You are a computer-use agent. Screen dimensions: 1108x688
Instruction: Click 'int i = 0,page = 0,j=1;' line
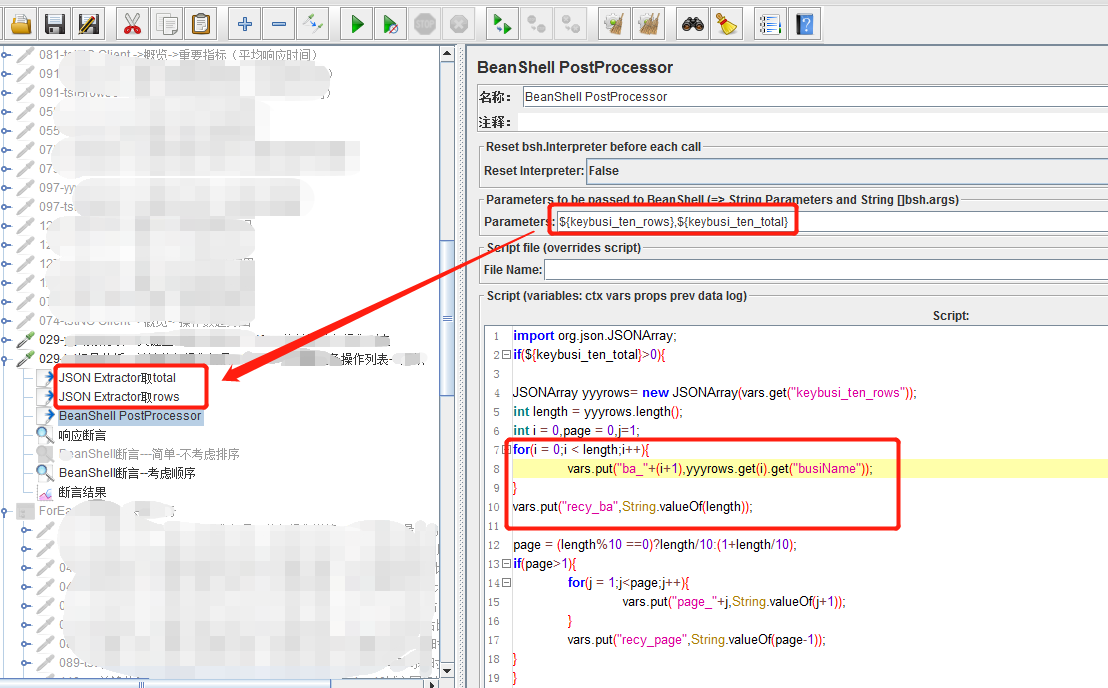point(576,431)
